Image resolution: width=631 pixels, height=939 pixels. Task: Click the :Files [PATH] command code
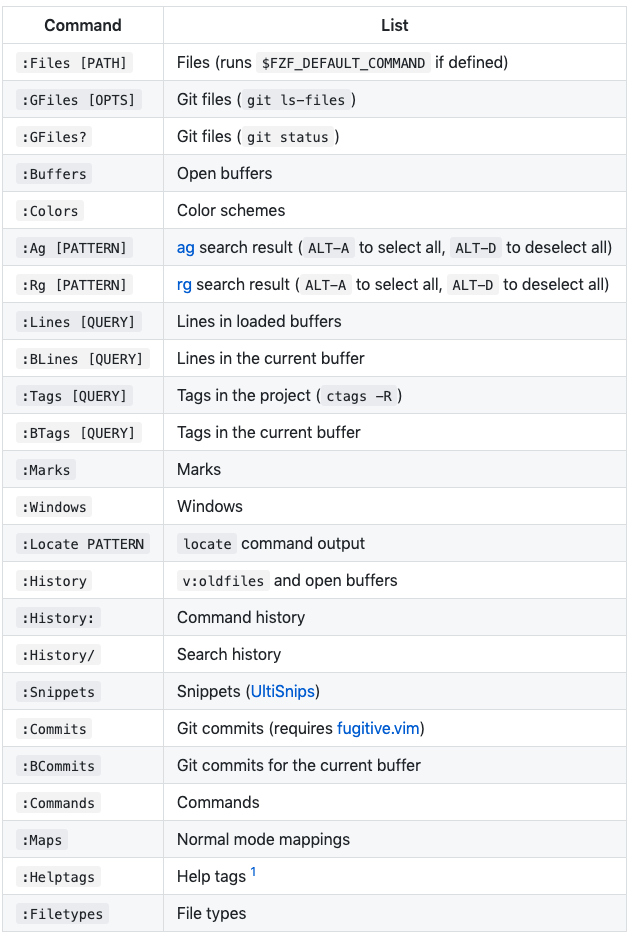click(x=74, y=63)
